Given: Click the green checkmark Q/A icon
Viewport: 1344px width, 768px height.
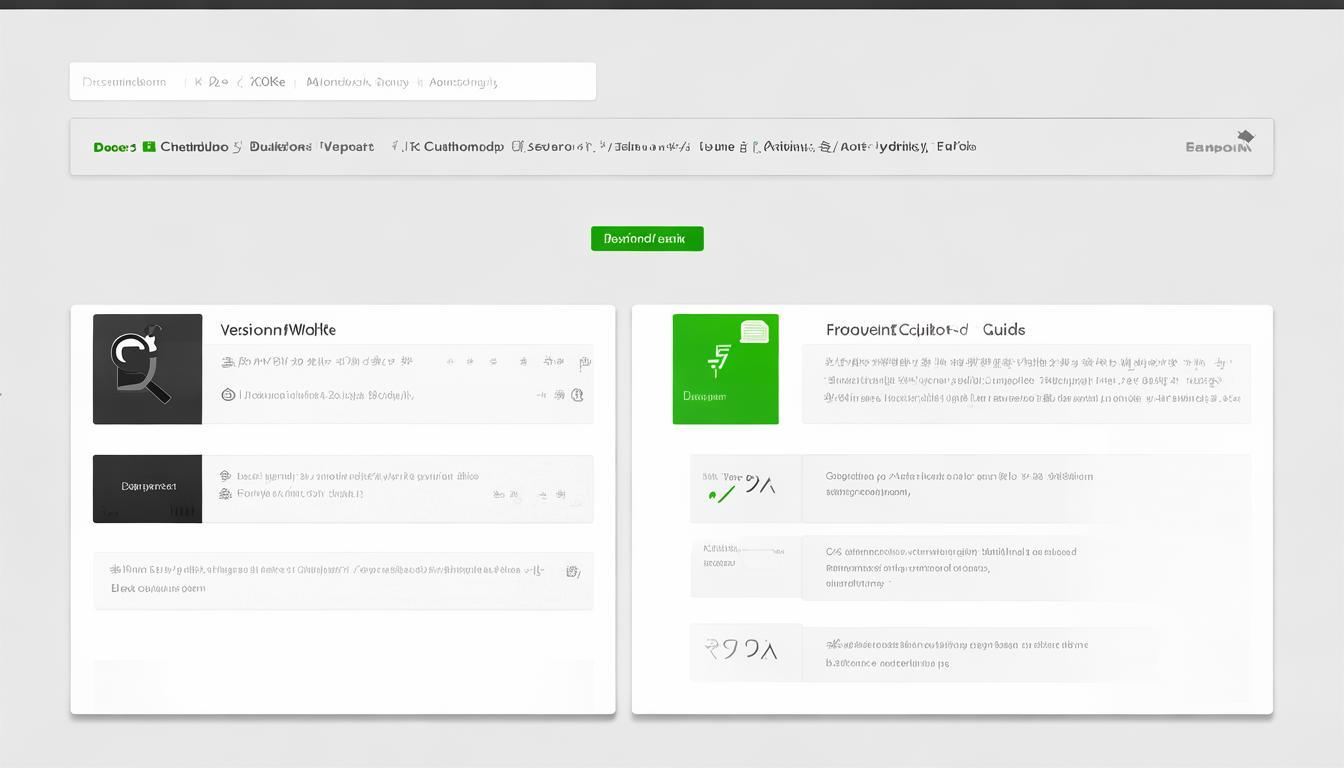Looking at the screenshot, I should 740,488.
